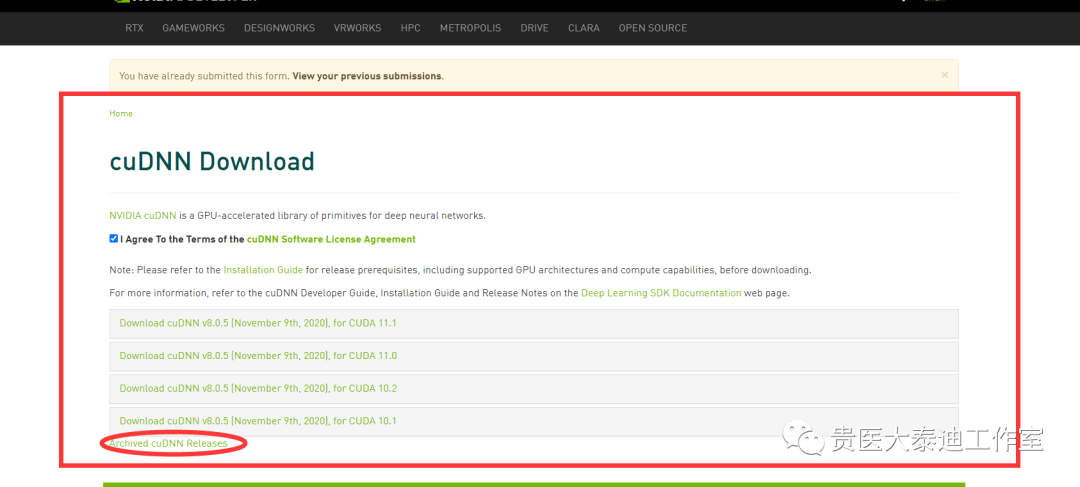Open the METROPOLIS navigation item
This screenshot has width=1080, height=487.
click(470, 28)
